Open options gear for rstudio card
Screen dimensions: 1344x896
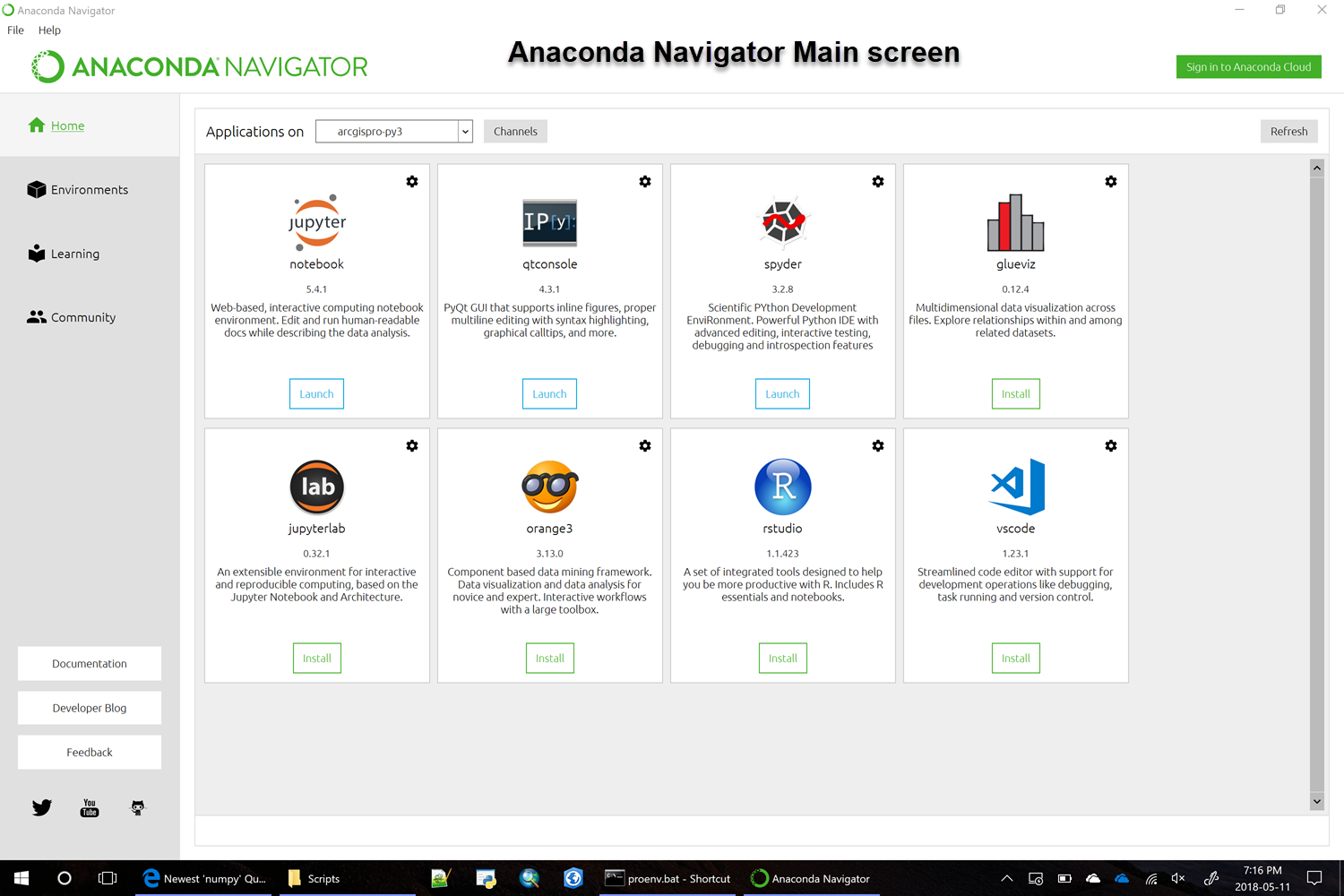click(878, 445)
